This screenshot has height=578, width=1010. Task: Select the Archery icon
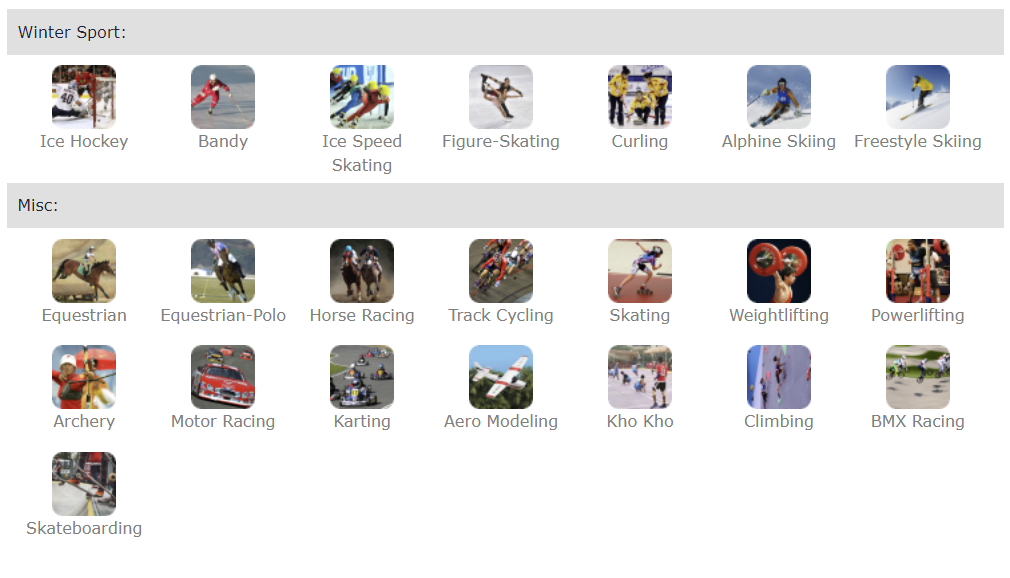(x=84, y=377)
